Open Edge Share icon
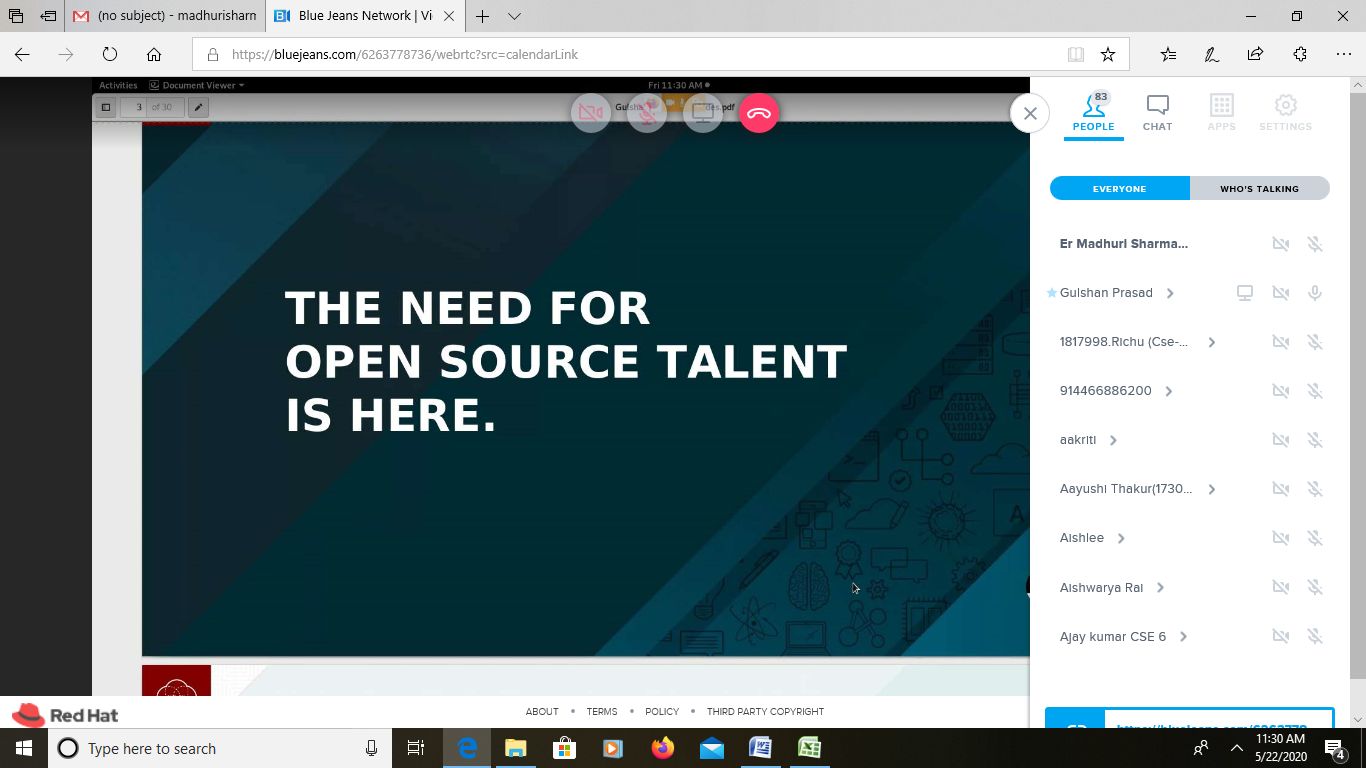1366x768 pixels. [1255, 55]
